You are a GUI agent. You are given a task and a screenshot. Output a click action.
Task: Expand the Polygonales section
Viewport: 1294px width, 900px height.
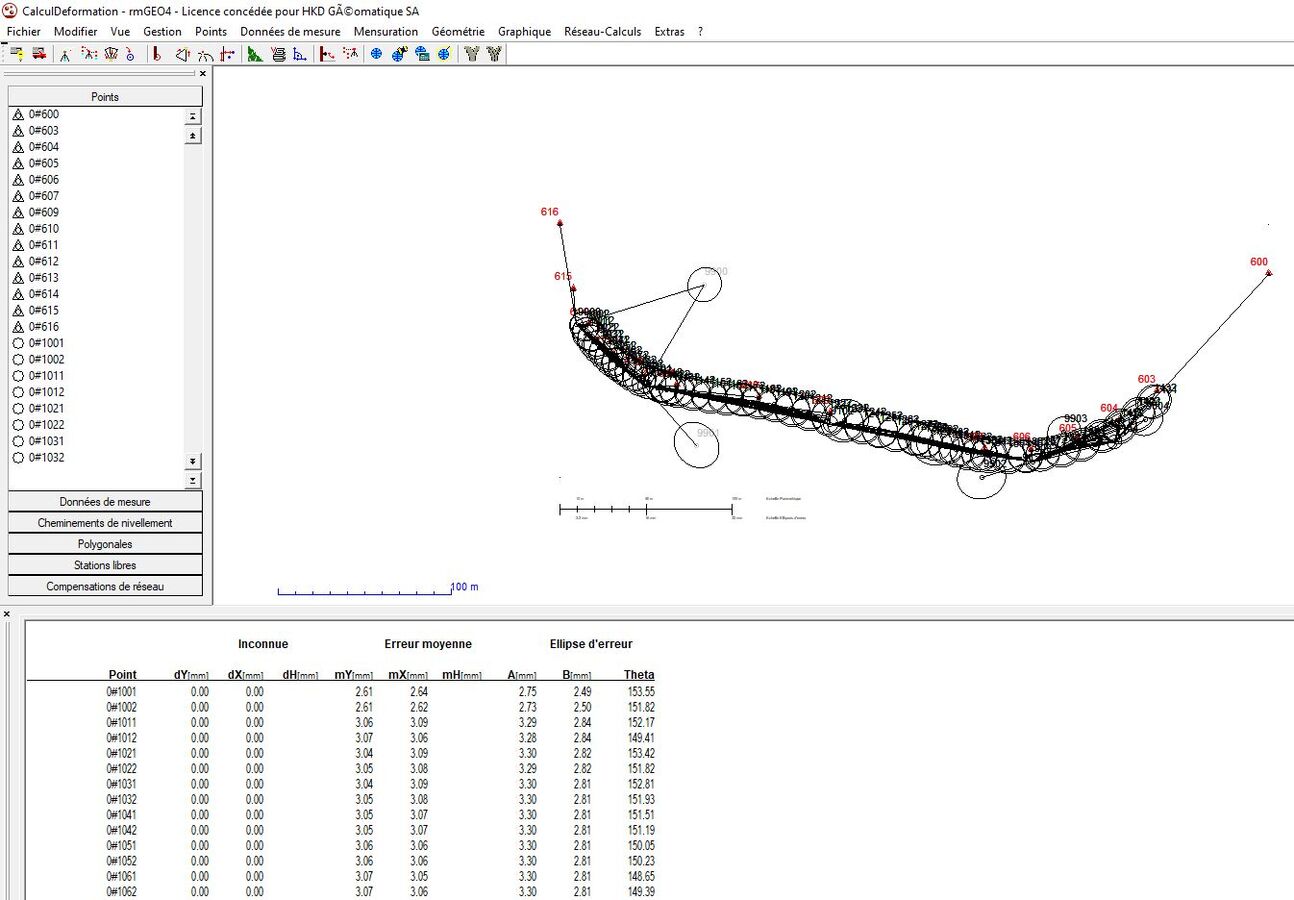coord(105,544)
